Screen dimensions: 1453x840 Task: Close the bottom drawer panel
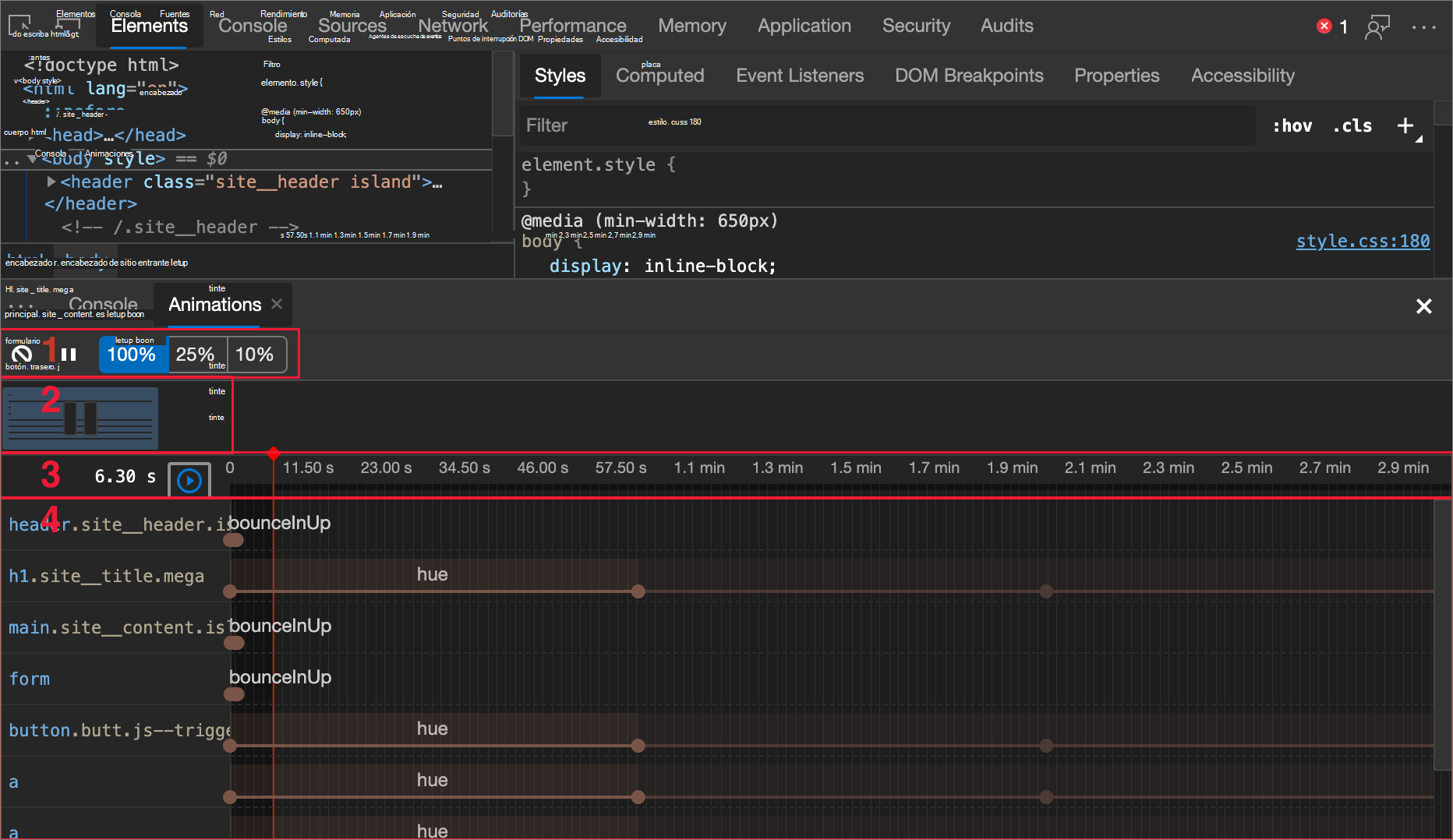pyautogui.click(x=1423, y=306)
